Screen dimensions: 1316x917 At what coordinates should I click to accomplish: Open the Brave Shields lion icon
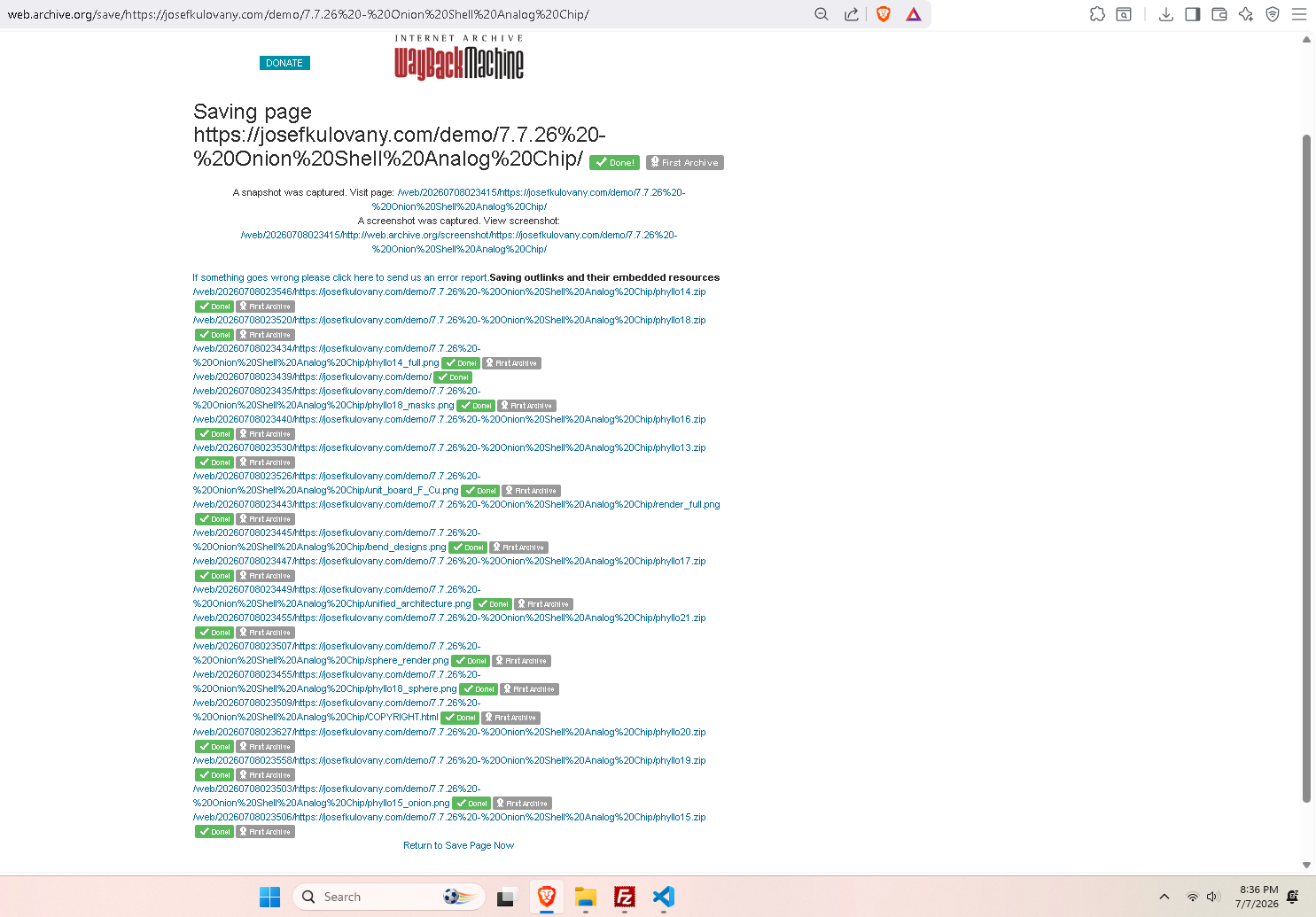point(884,14)
